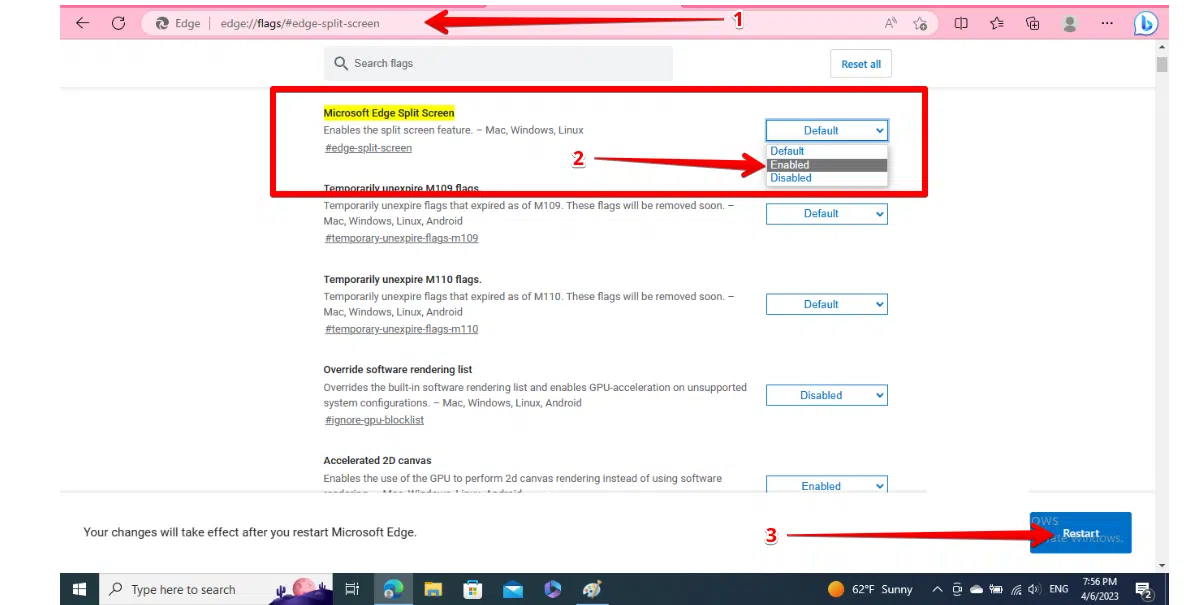Click the #edge-split-screen anchor link
Viewport: 1200px width, 605px height.
[368, 148]
